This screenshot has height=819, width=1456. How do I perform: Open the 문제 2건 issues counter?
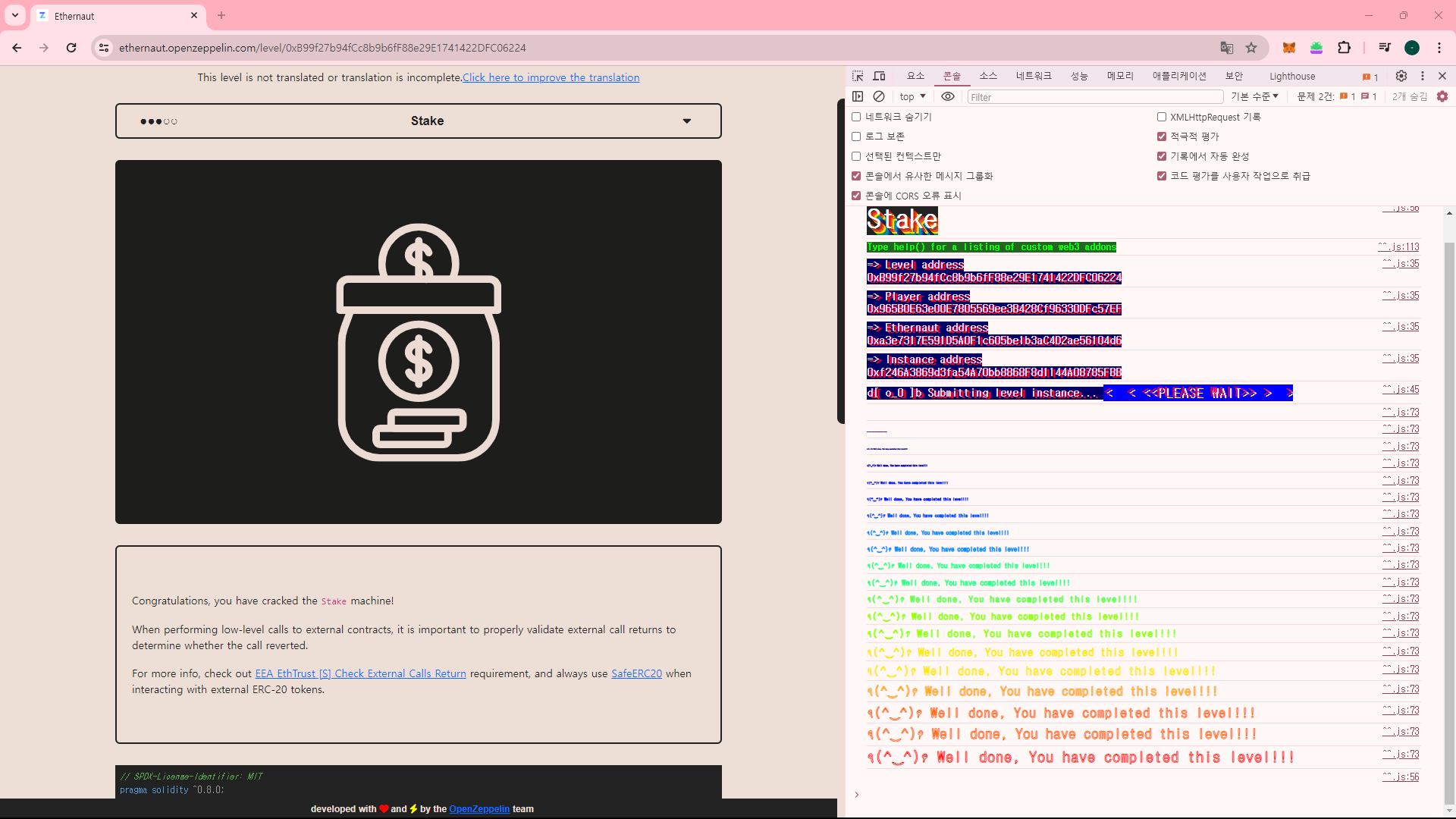(1336, 96)
